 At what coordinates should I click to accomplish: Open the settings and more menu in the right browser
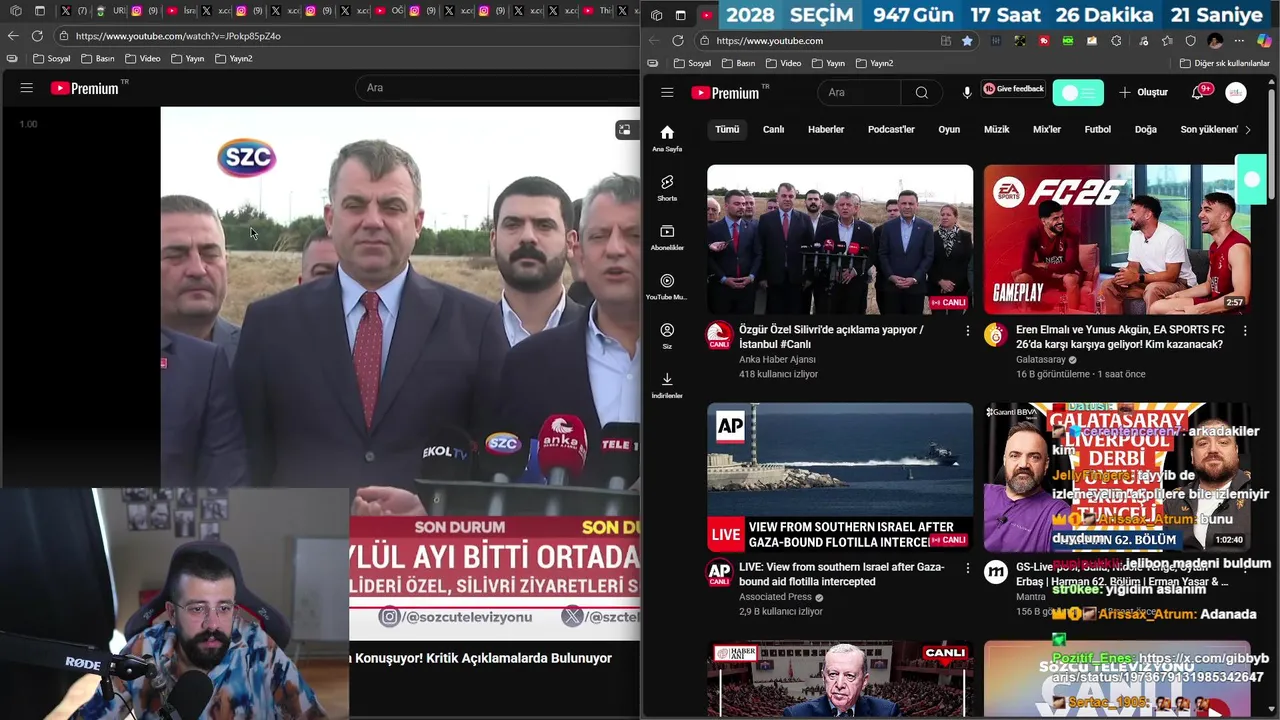(1239, 41)
